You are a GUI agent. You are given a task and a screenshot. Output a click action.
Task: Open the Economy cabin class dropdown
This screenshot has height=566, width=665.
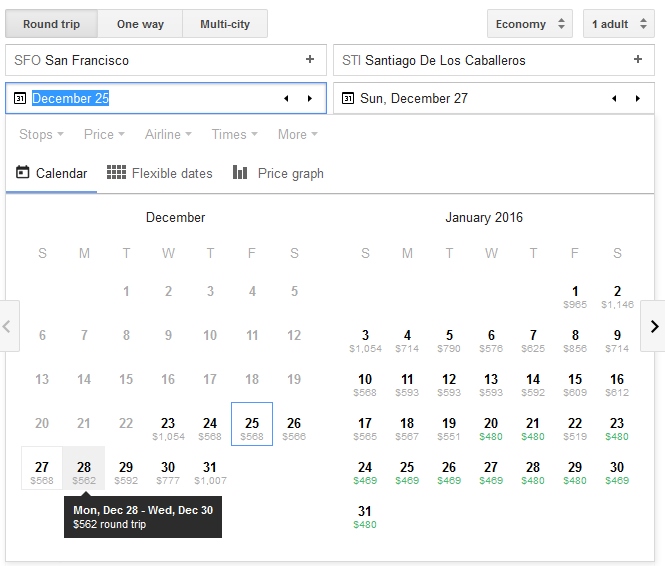point(529,24)
